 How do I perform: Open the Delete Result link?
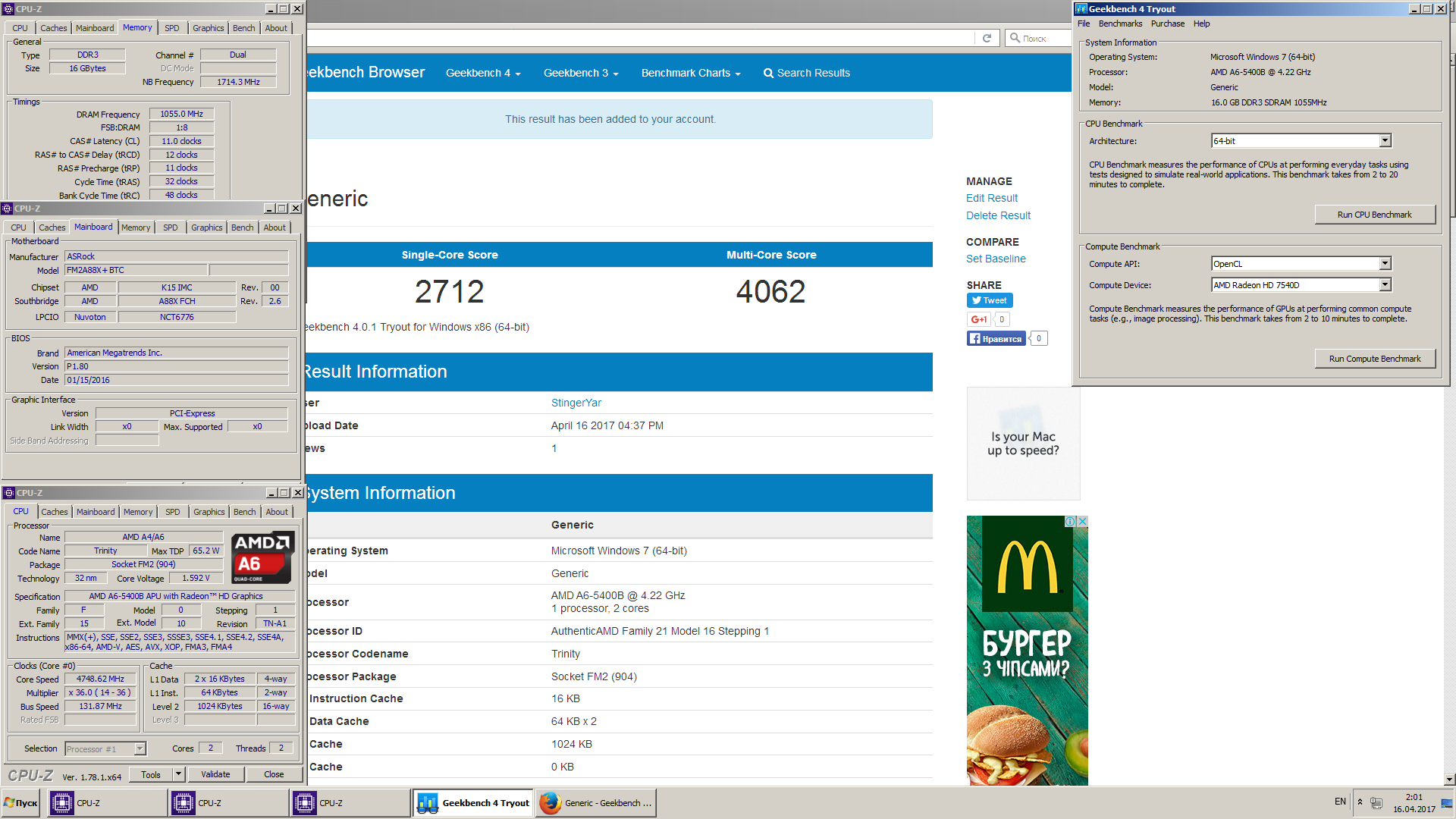998,215
